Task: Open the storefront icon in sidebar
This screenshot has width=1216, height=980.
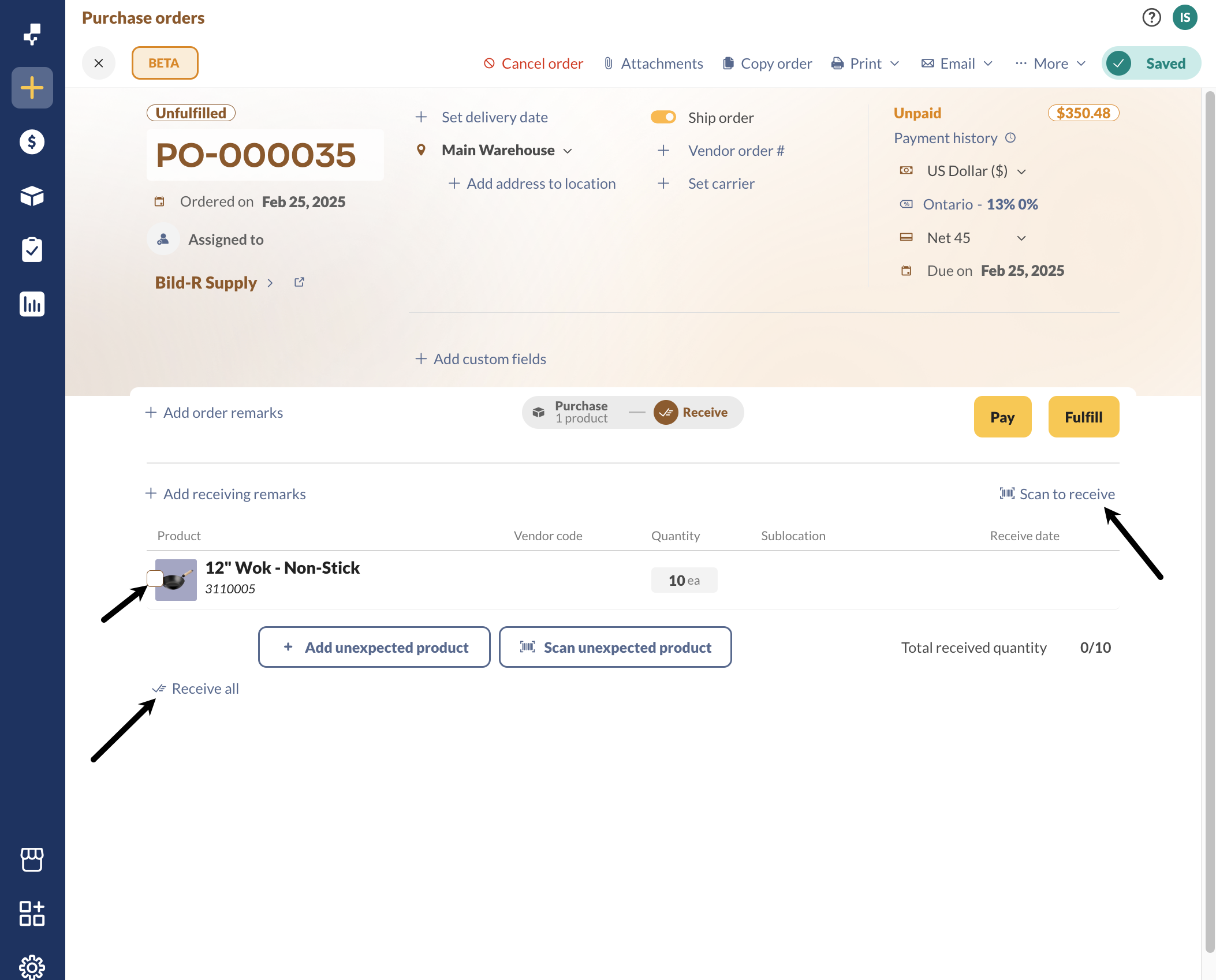Action: tap(32, 859)
